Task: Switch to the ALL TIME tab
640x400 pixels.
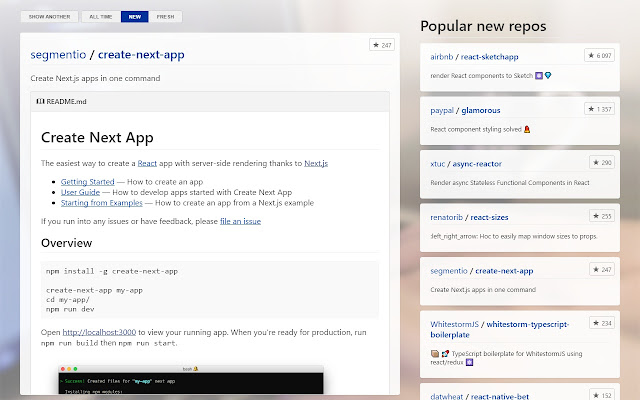Action: [x=101, y=17]
